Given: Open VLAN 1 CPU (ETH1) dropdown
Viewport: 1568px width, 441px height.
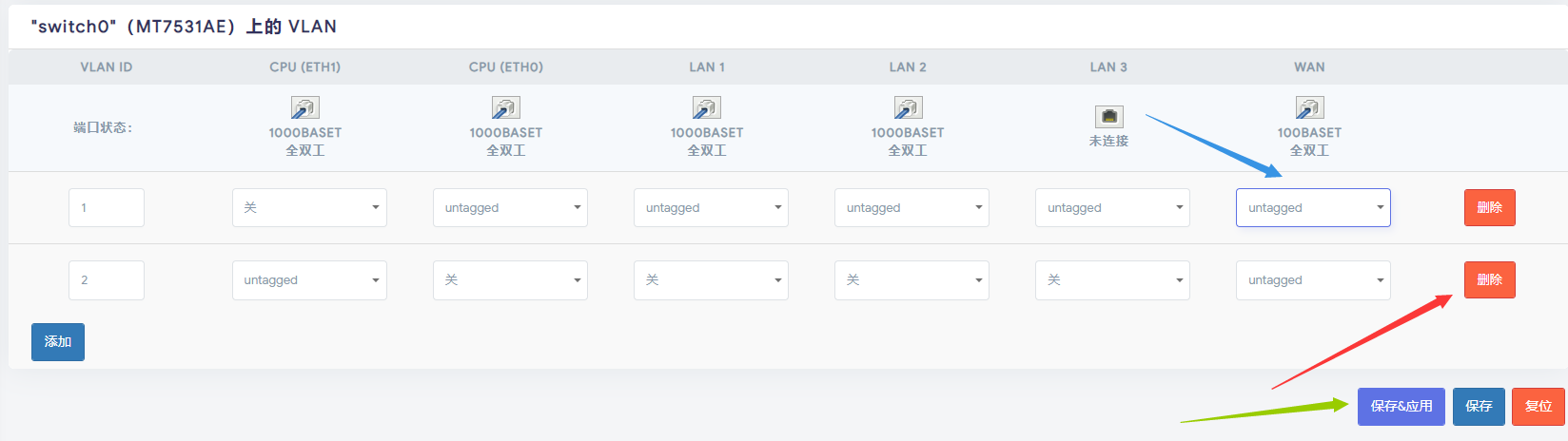Looking at the screenshot, I should coord(309,207).
